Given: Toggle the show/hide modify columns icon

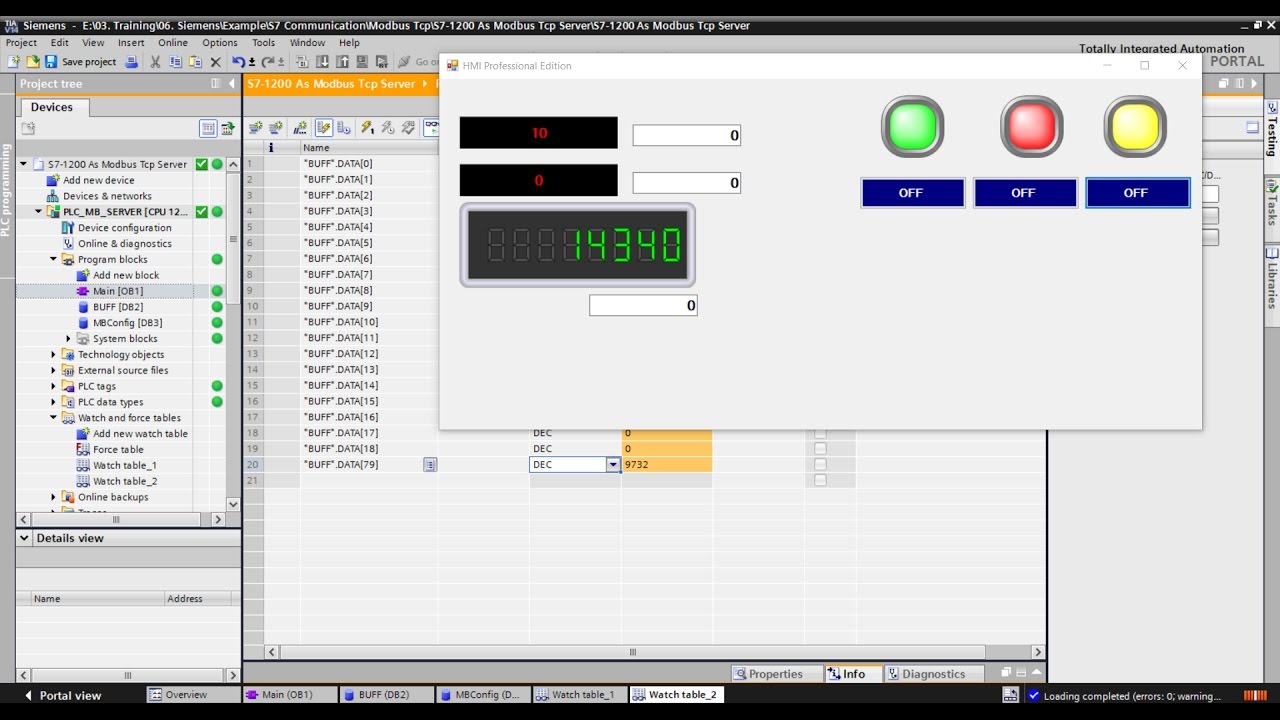Looking at the screenshot, I should coord(324,128).
